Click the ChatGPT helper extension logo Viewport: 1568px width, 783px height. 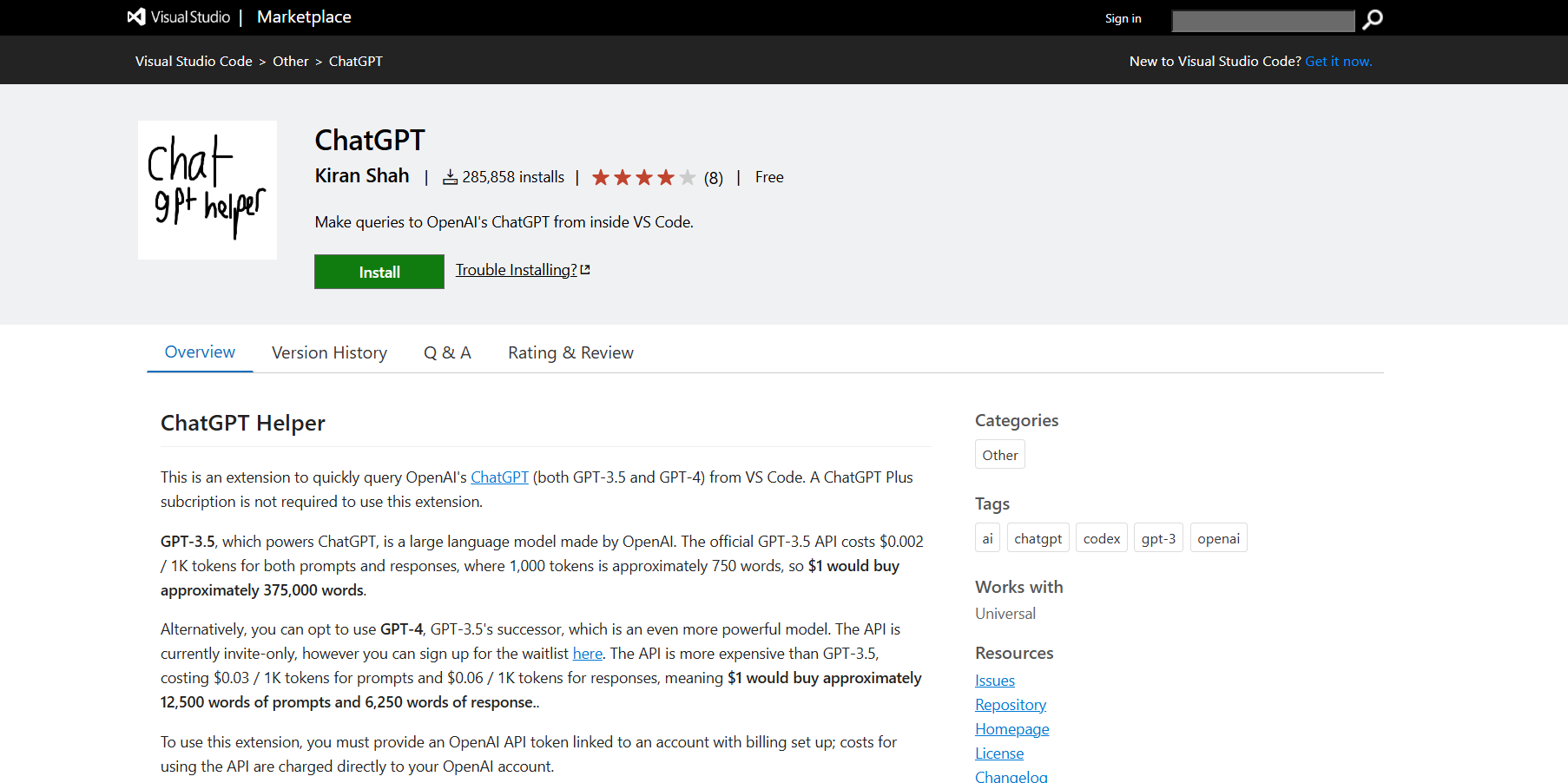pyautogui.click(x=208, y=190)
